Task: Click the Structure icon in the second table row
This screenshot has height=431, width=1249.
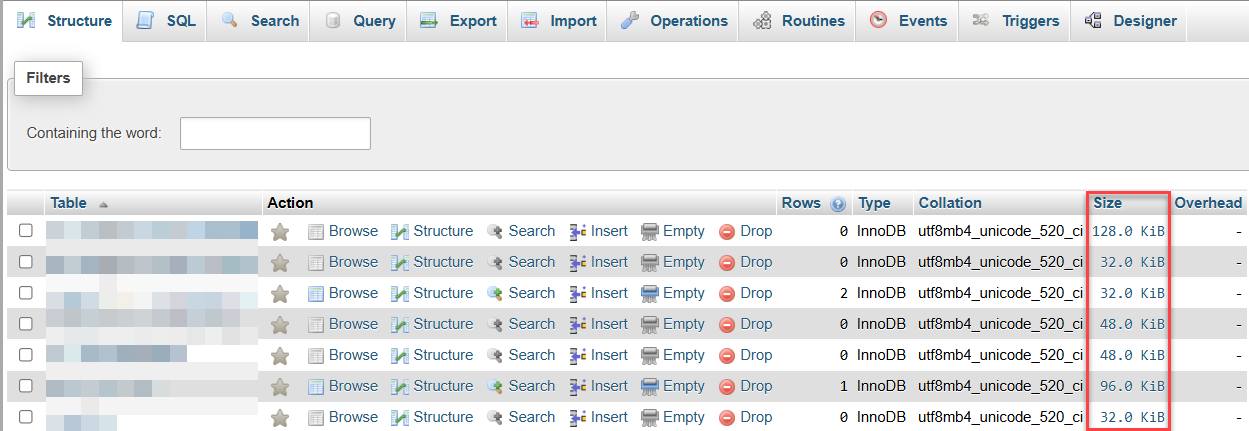Action: pos(400,263)
